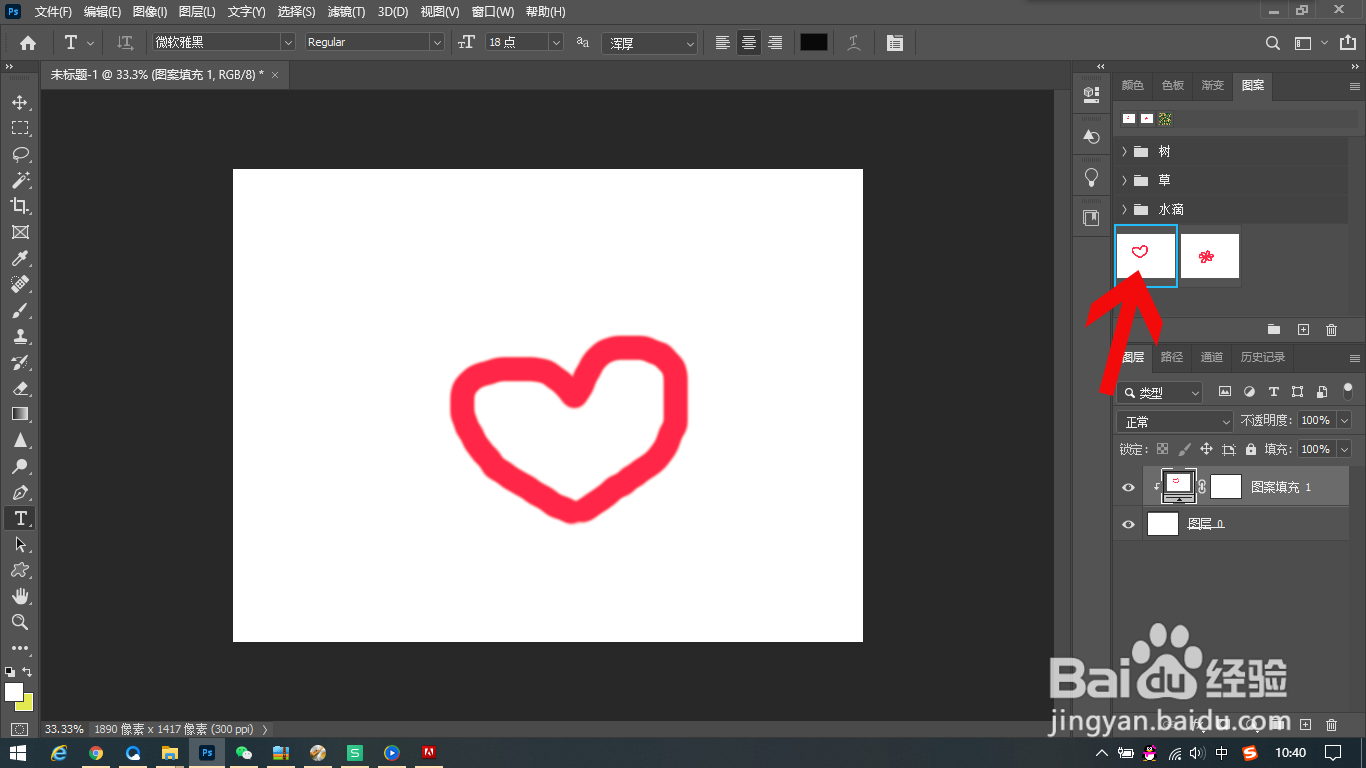Expand the 水滴 pattern folder
The image size is (1366, 768).
pyautogui.click(x=1124, y=210)
